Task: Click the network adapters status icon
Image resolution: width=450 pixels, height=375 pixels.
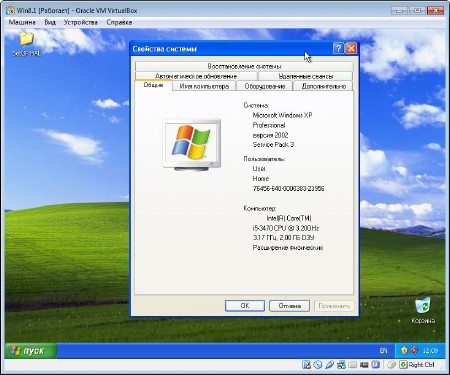Action: pos(341,365)
